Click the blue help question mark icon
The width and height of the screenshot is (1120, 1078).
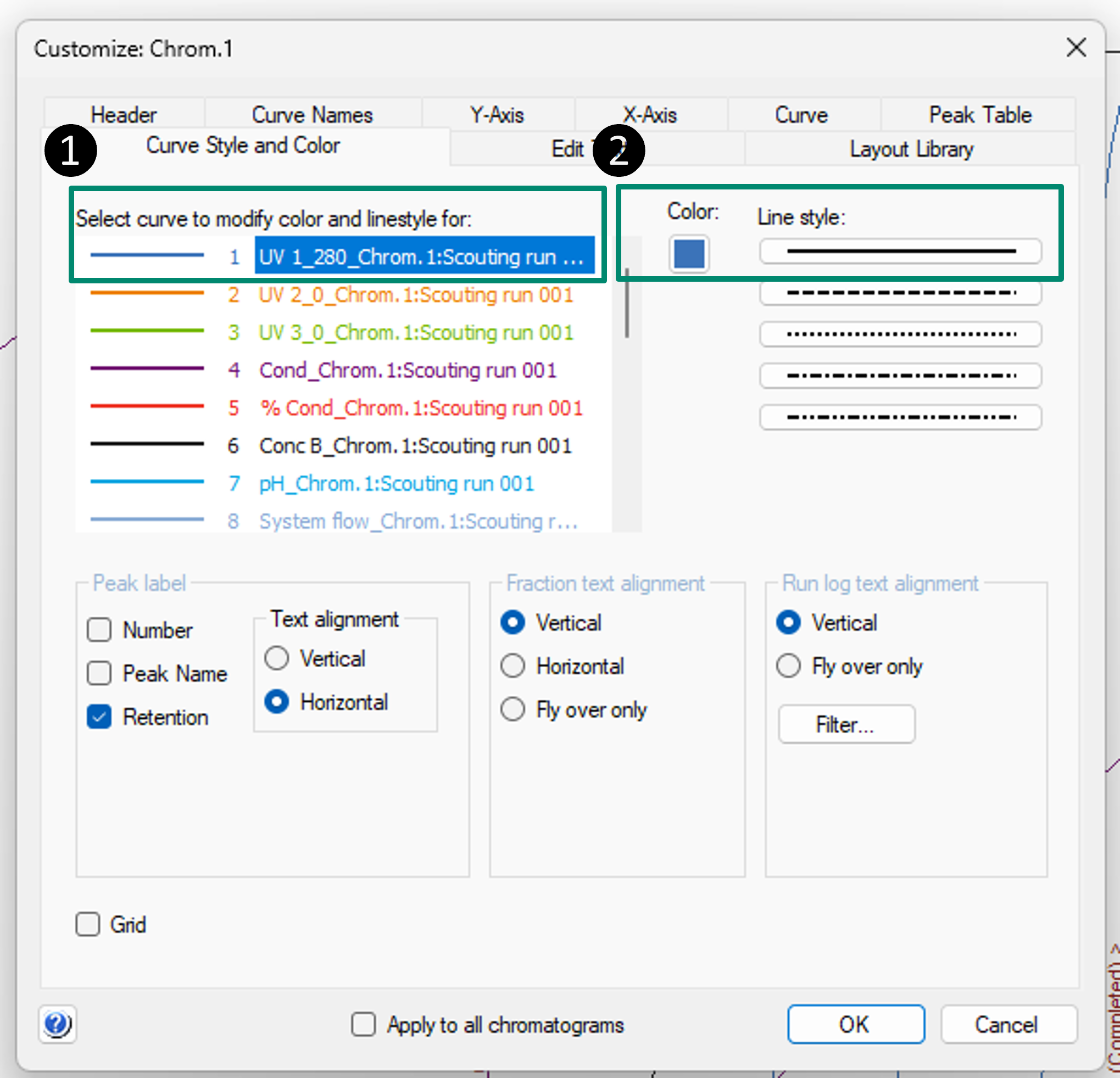tap(57, 1024)
